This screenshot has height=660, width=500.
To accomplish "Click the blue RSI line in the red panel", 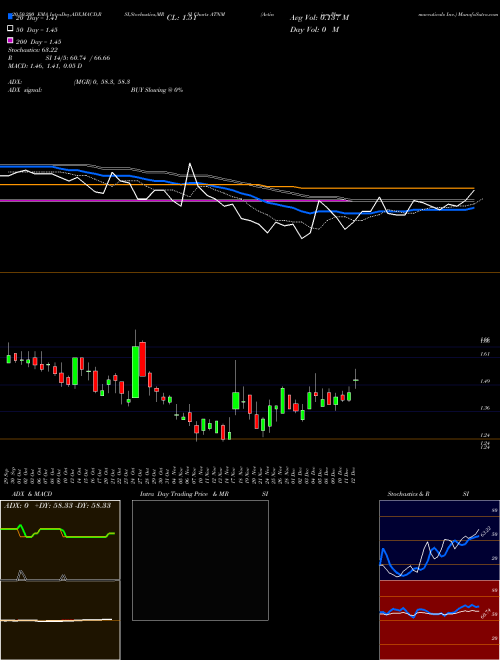I will click(x=429, y=610).
